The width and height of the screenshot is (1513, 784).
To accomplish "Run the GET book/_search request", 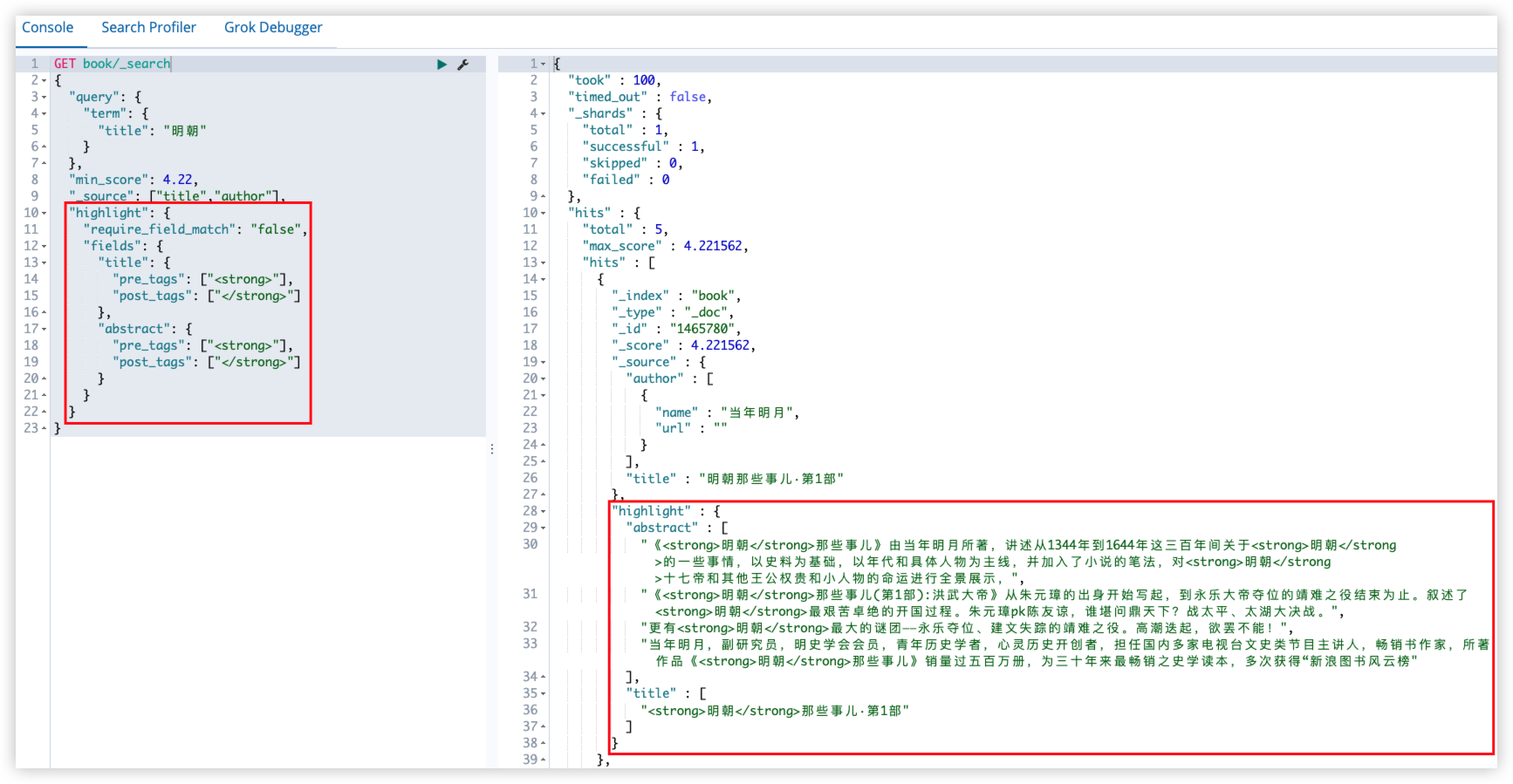I will click(x=442, y=65).
